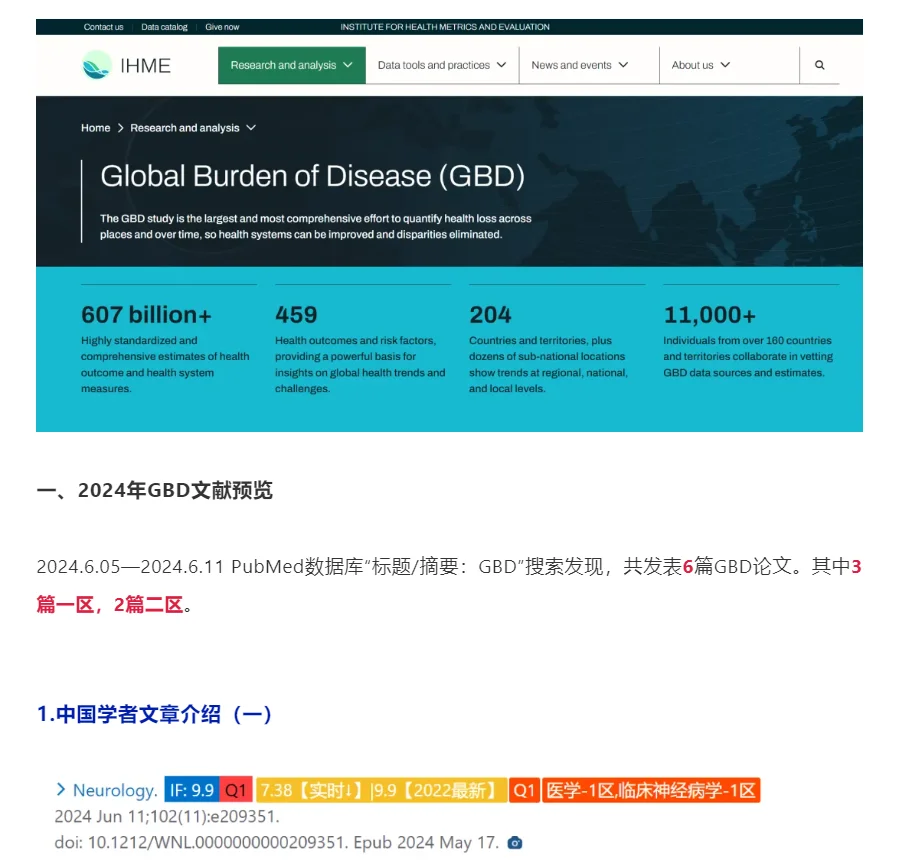The width and height of the screenshot is (899, 866).
Task: Expand Research and analysis nav dropdown
Action: click(x=291, y=65)
